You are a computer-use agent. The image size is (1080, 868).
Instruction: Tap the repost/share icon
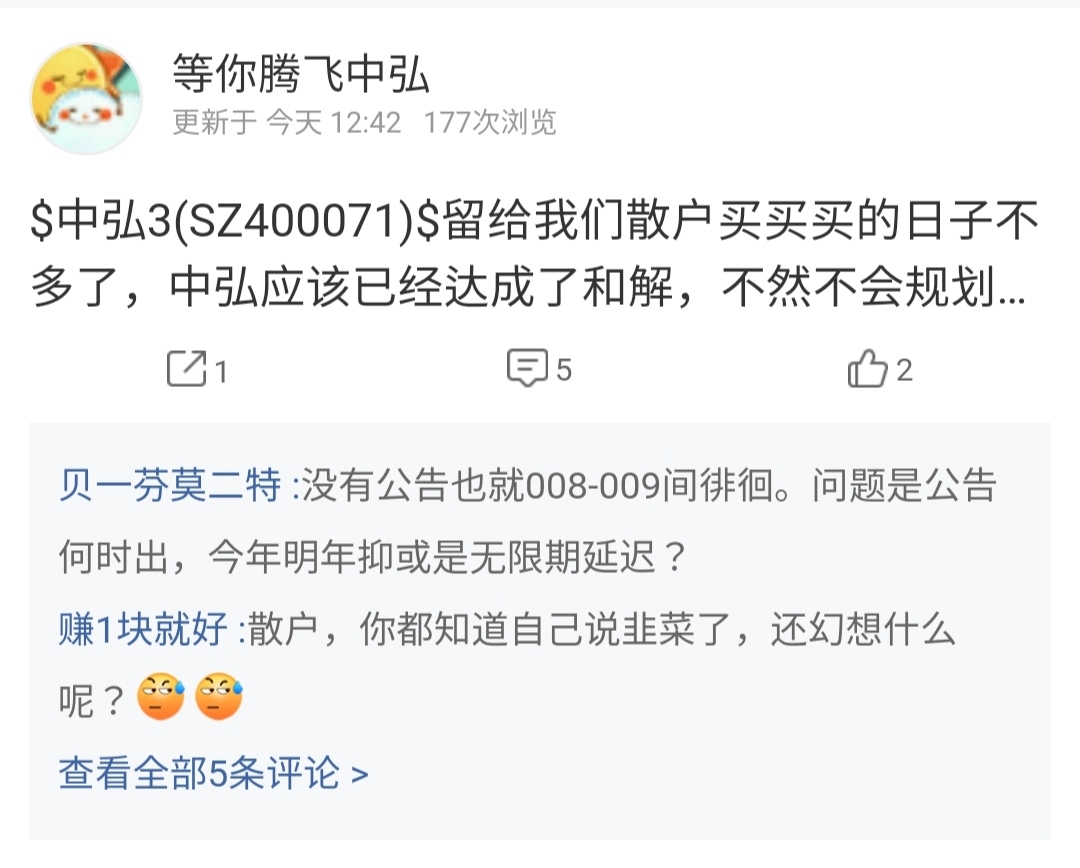(187, 369)
